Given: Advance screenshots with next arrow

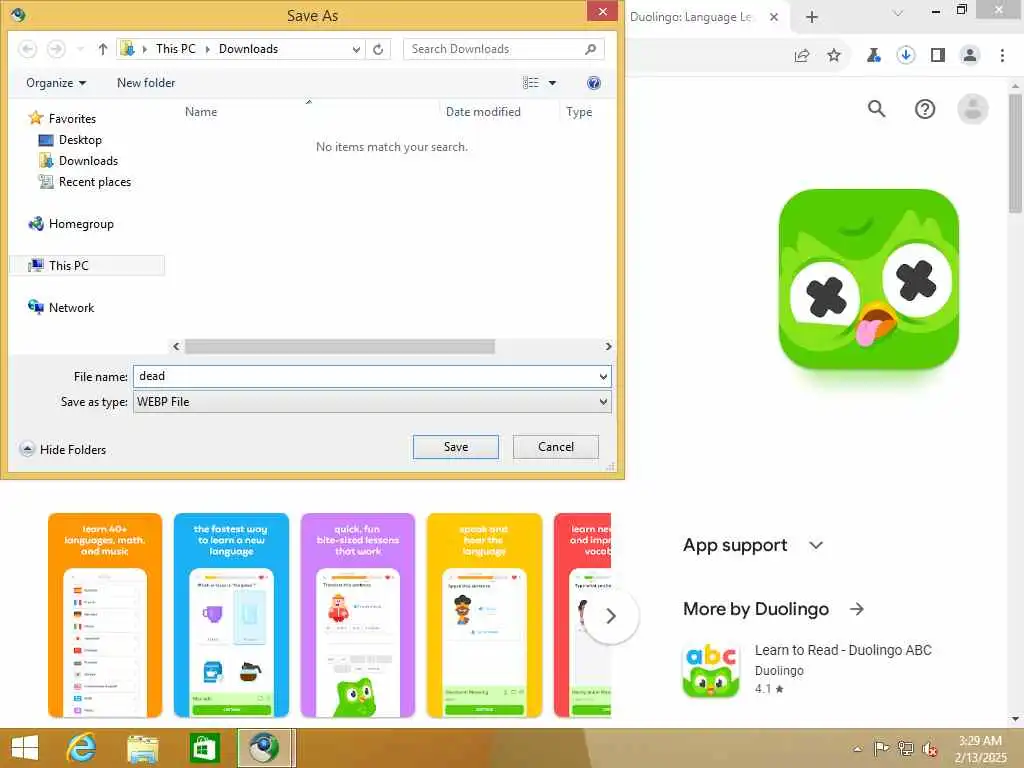Looking at the screenshot, I should click(611, 616).
